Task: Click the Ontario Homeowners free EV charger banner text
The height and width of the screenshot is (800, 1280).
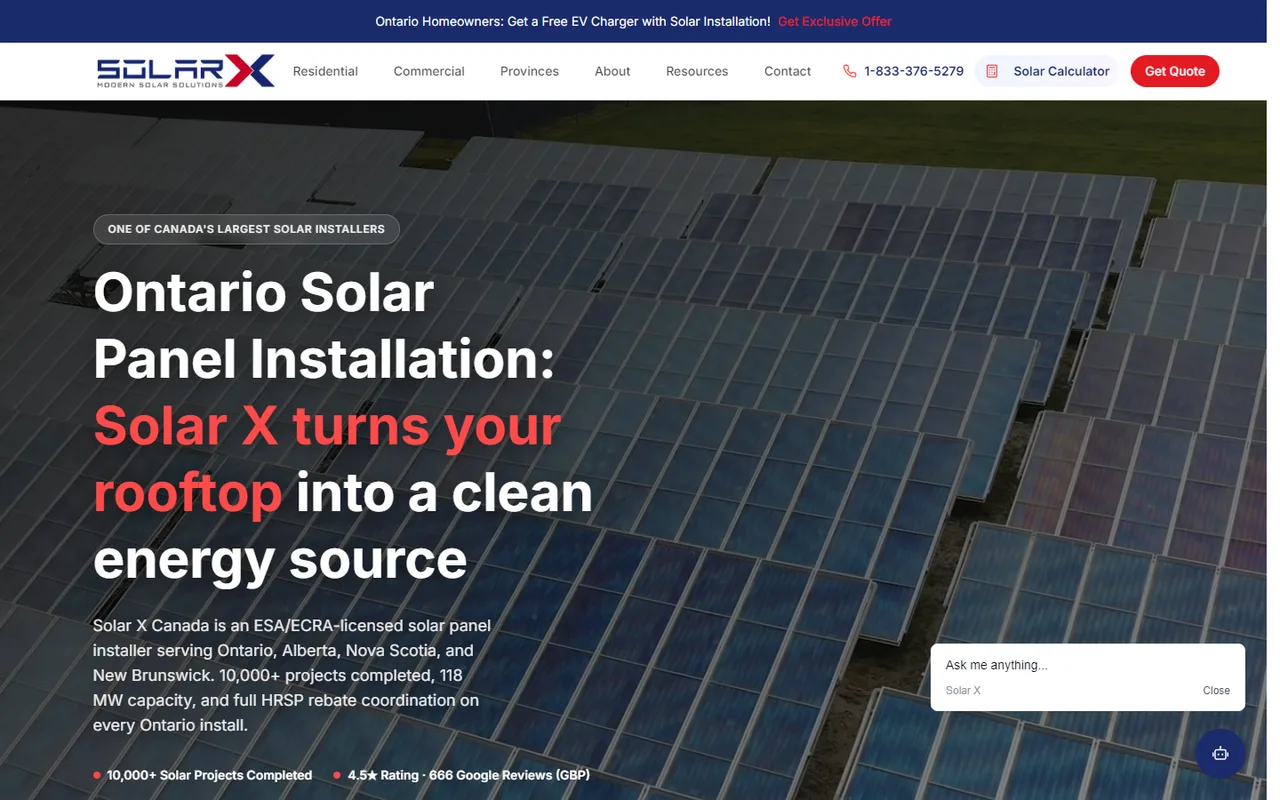Action: [573, 21]
